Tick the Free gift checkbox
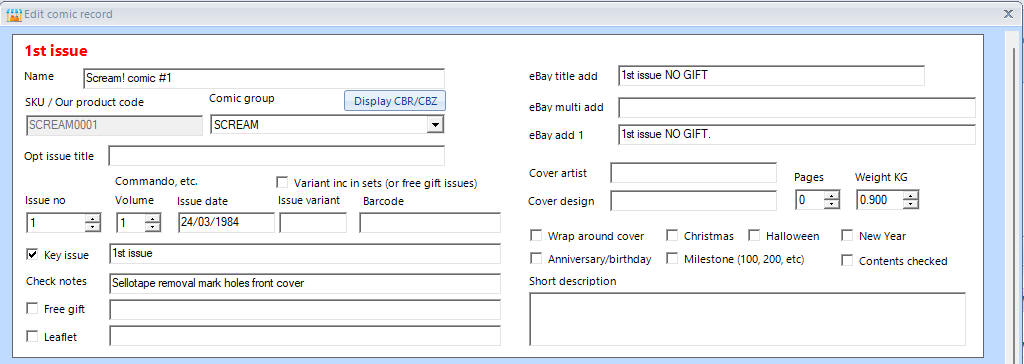 coord(32,308)
